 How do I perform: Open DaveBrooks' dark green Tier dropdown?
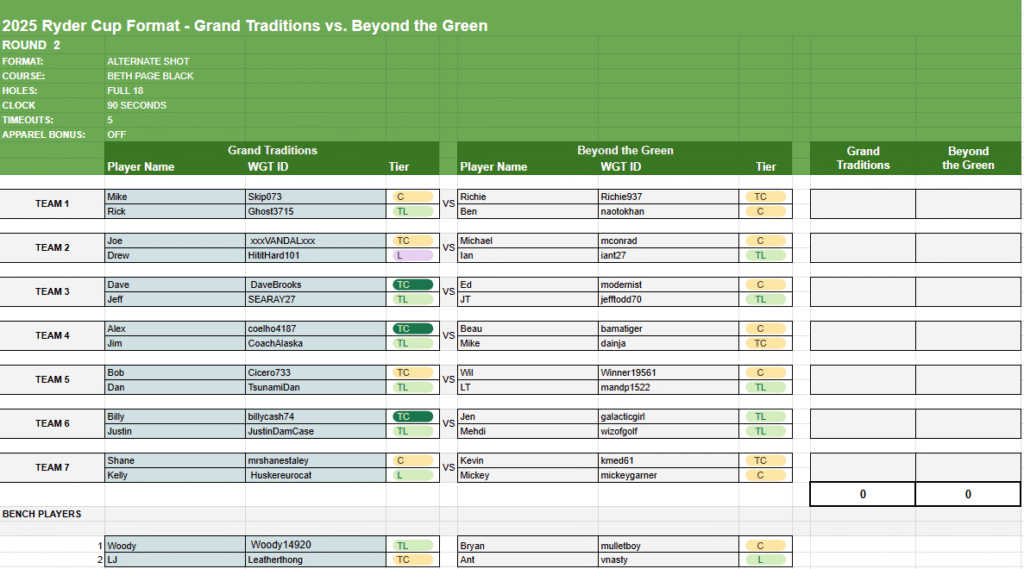pyautogui.click(x=413, y=285)
